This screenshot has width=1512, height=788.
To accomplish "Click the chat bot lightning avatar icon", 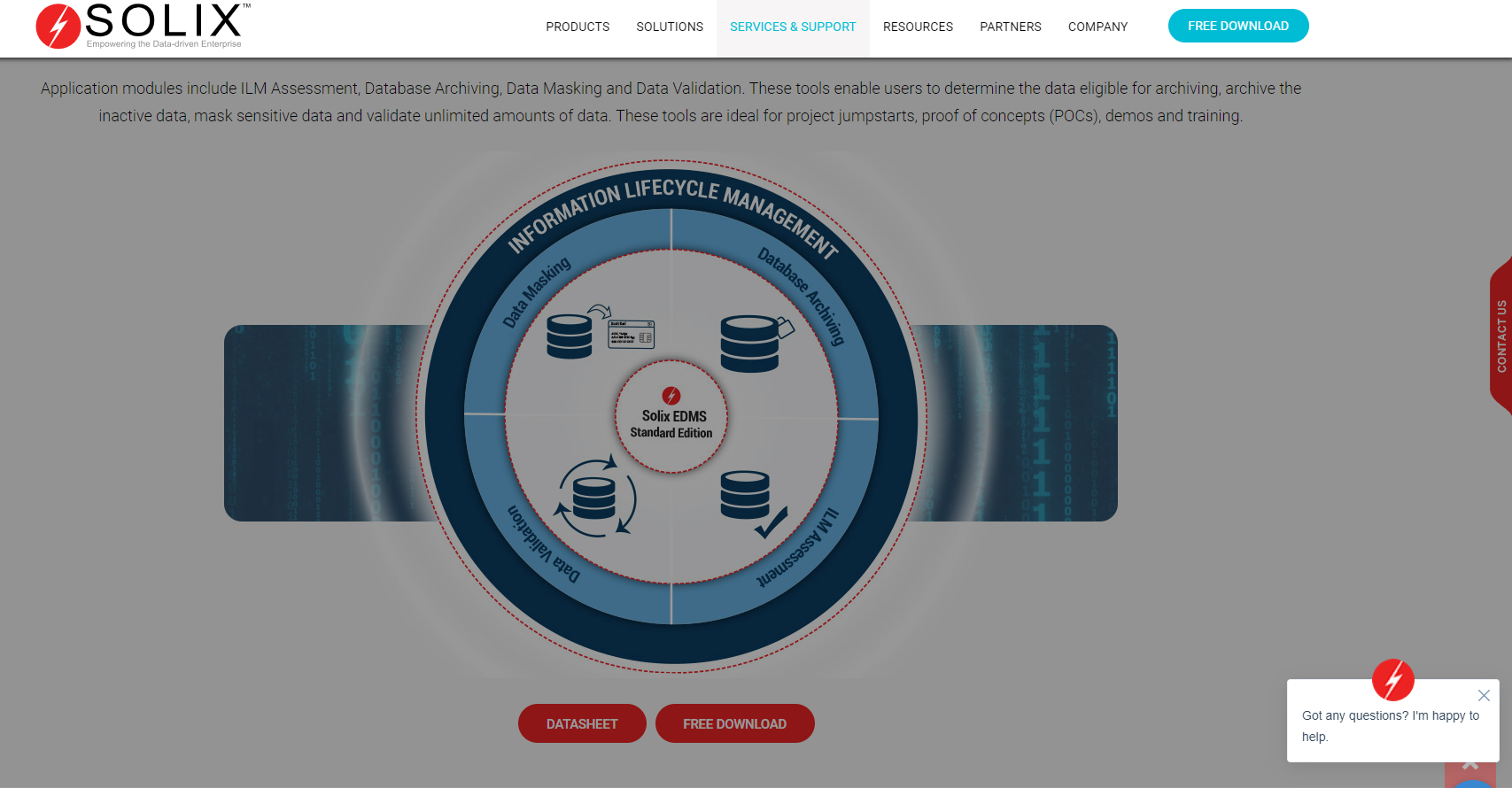I will pos(1393,680).
